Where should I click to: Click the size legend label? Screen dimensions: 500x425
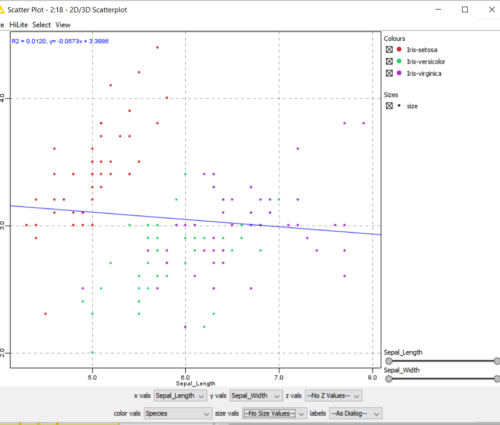412,106
